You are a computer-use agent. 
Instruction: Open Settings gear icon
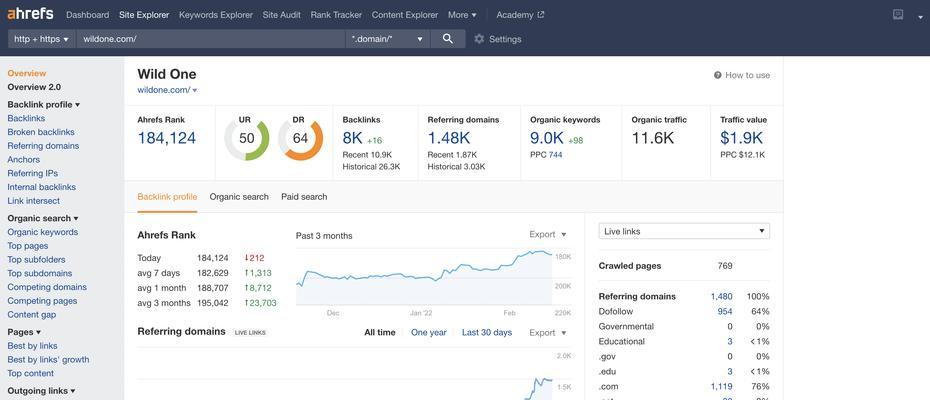tap(479, 39)
